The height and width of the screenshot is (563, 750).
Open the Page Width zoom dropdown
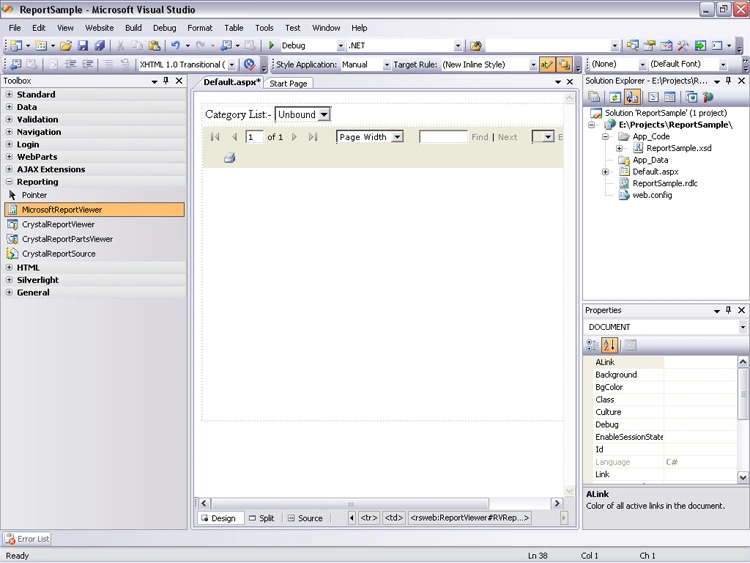[x=397, y=137]
